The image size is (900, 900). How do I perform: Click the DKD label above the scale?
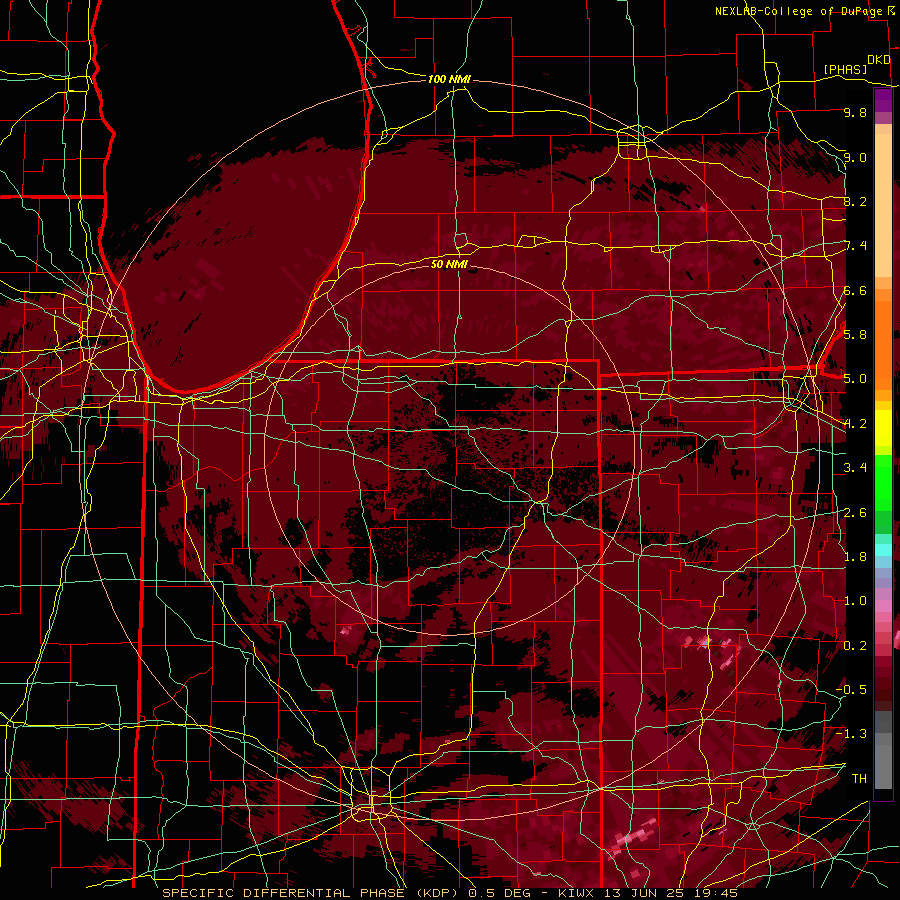click(879, 60)
